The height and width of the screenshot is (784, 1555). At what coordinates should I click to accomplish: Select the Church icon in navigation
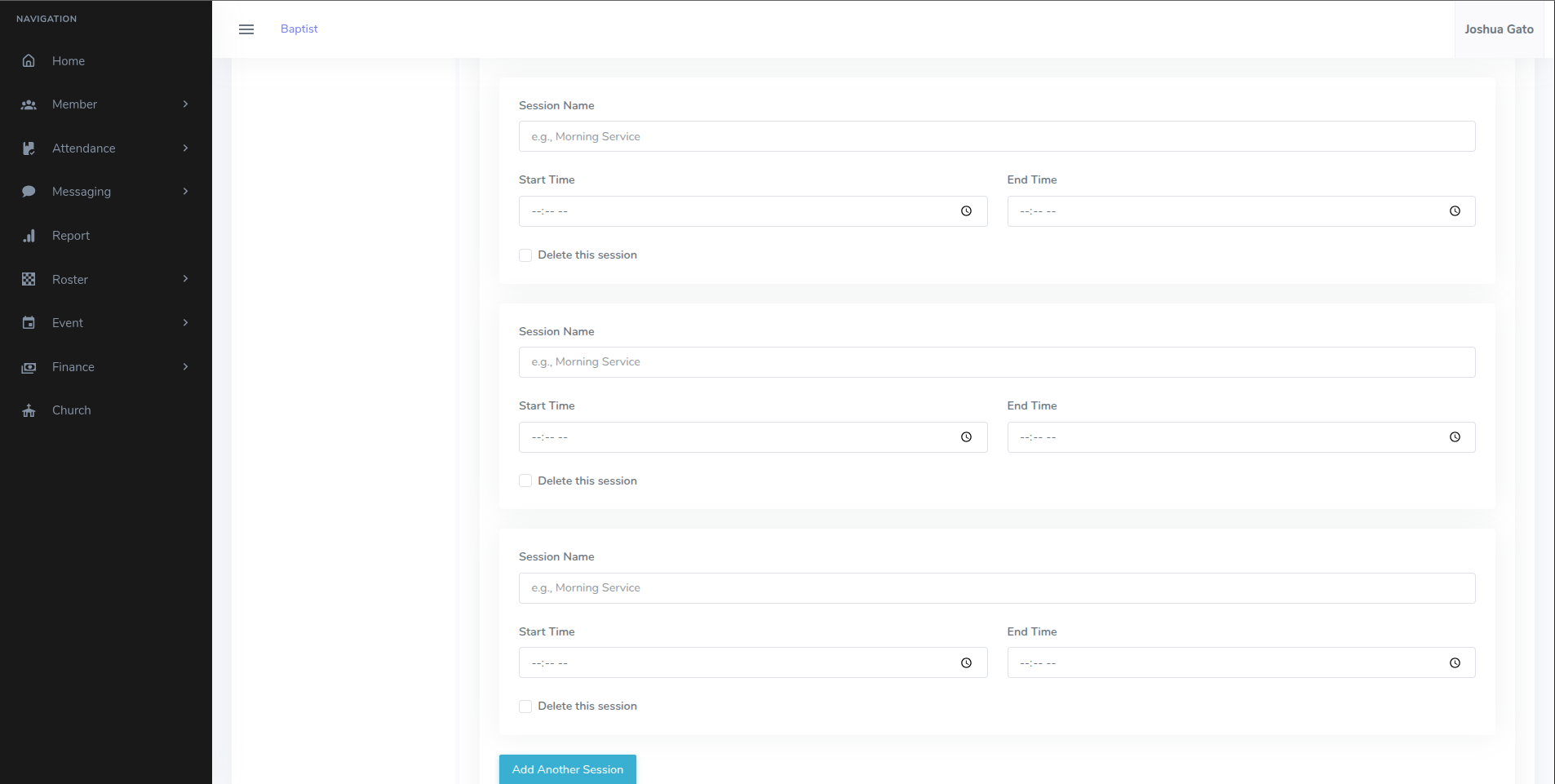click(x=29, y=410)
